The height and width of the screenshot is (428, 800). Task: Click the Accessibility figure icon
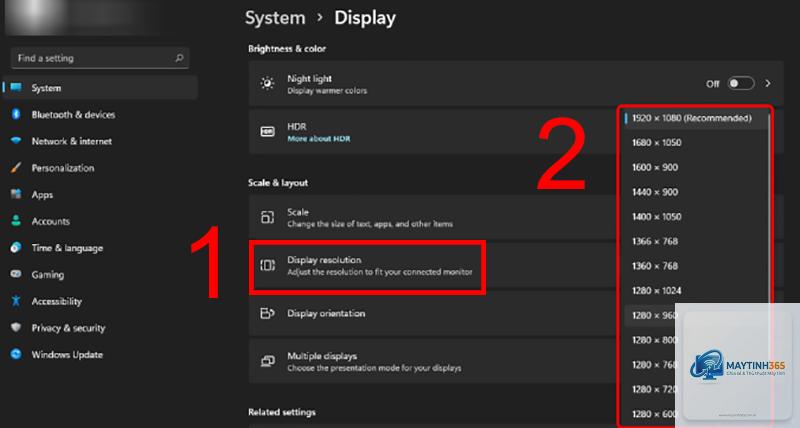[x=16, y=301]
